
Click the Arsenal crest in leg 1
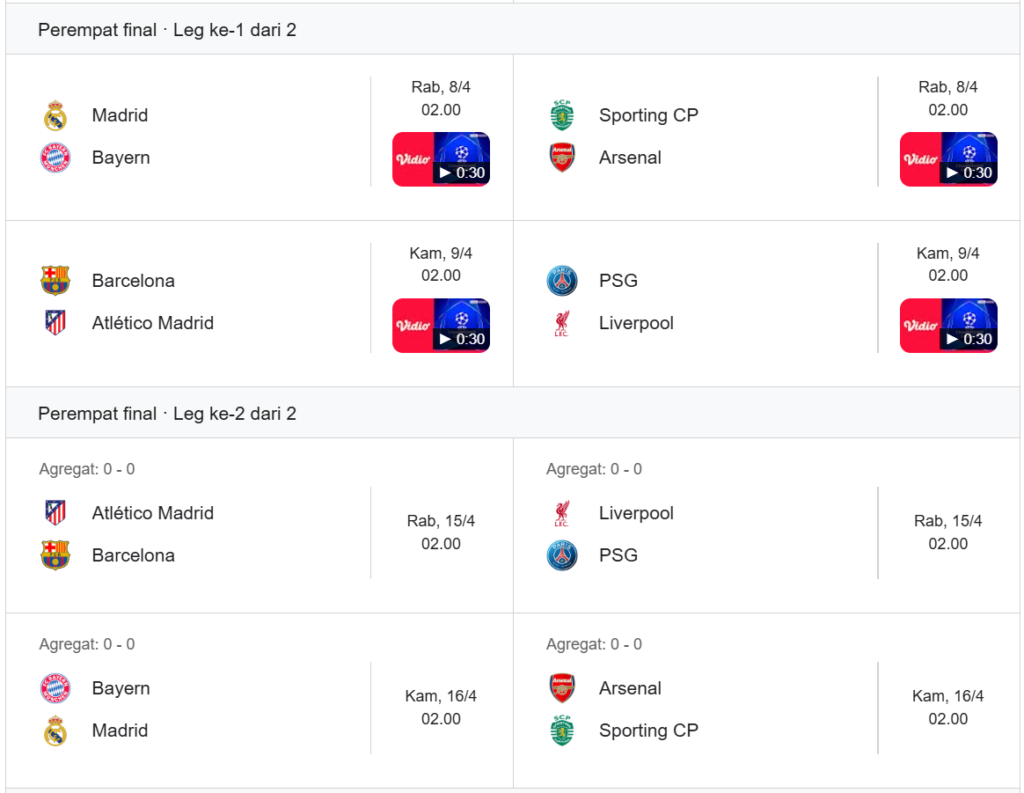click(x=563, y=158)
